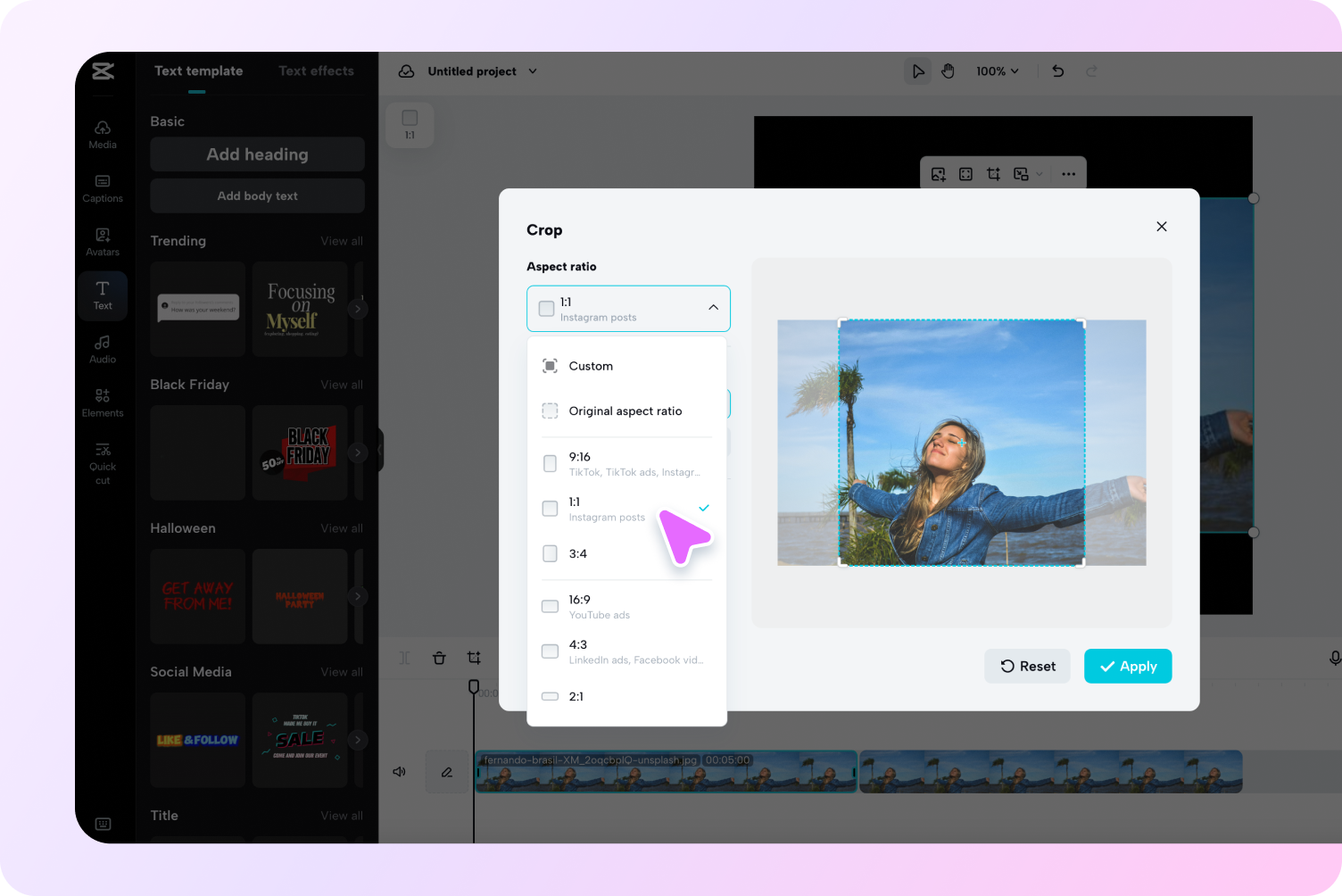The image size is (1342, 896).
Task: Click the 1:1 canvas ratio button
Action: coord(410,125)
